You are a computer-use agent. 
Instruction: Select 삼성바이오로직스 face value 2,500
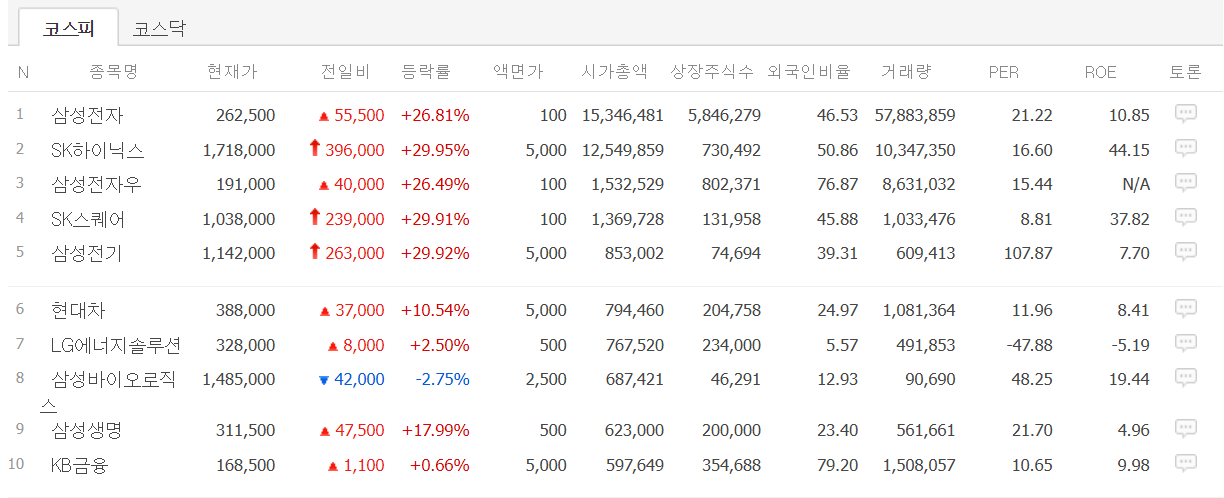pyautogui.click(x=546, y=379)
